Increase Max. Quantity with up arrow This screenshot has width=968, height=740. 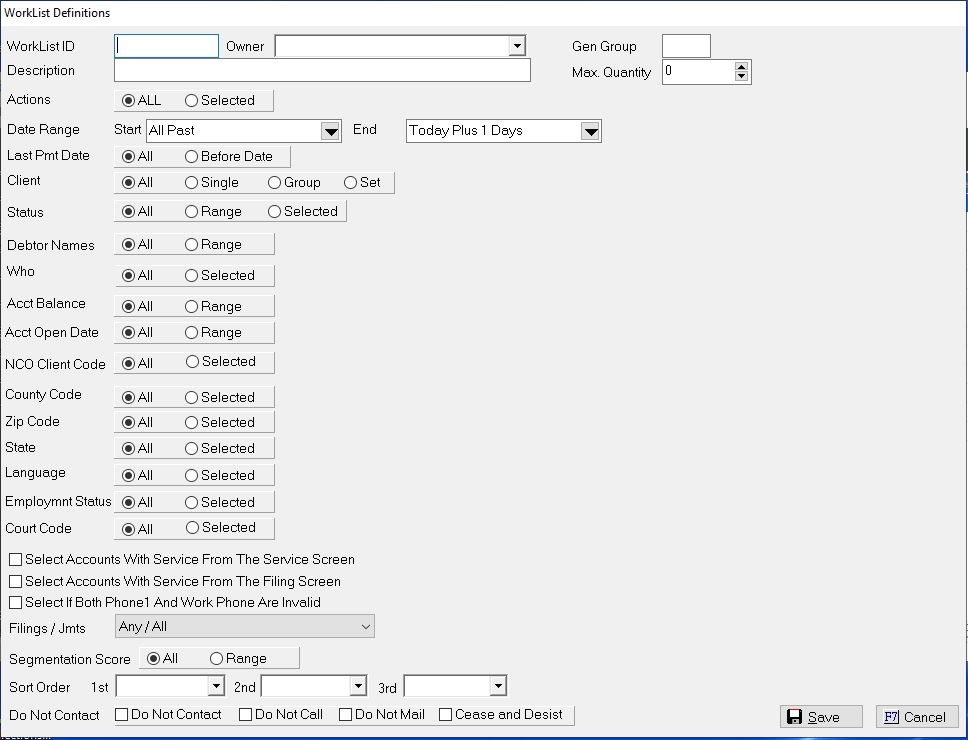(x=741, y=67)
